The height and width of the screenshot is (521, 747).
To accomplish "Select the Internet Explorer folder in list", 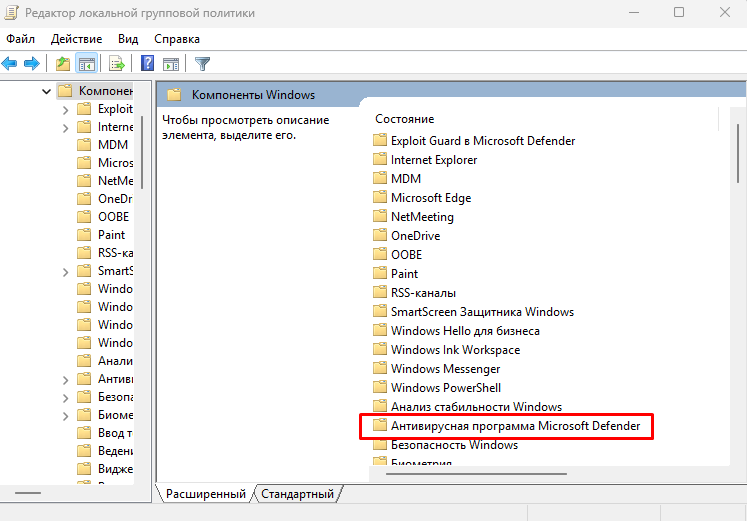I will tap(425, 160).
